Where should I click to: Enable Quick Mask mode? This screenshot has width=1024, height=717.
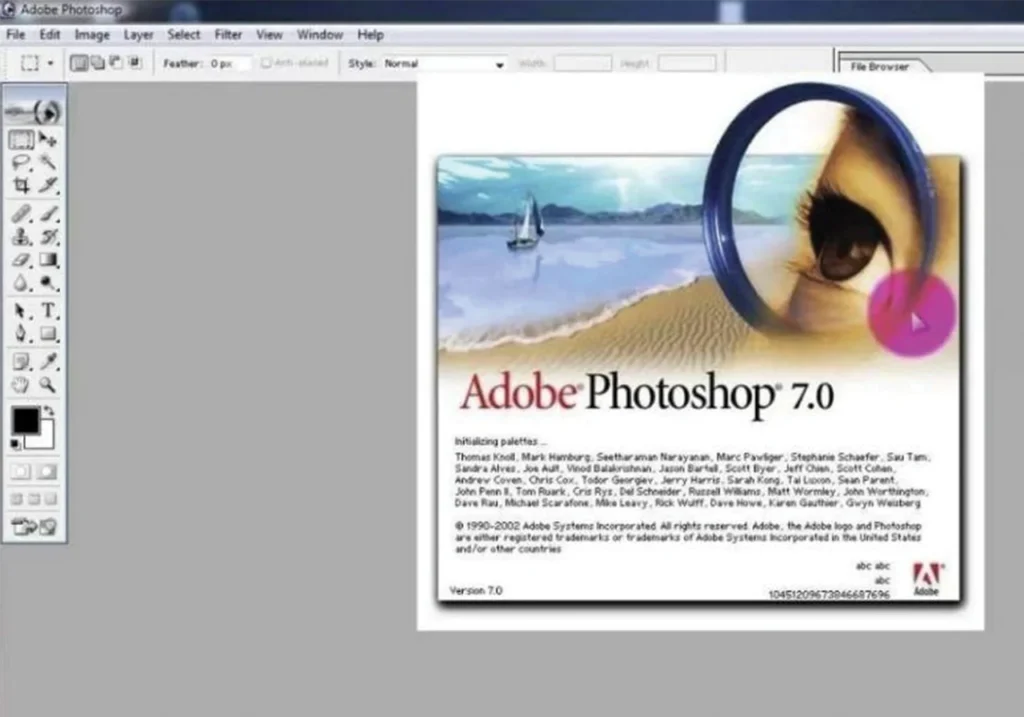coord(47,471)
